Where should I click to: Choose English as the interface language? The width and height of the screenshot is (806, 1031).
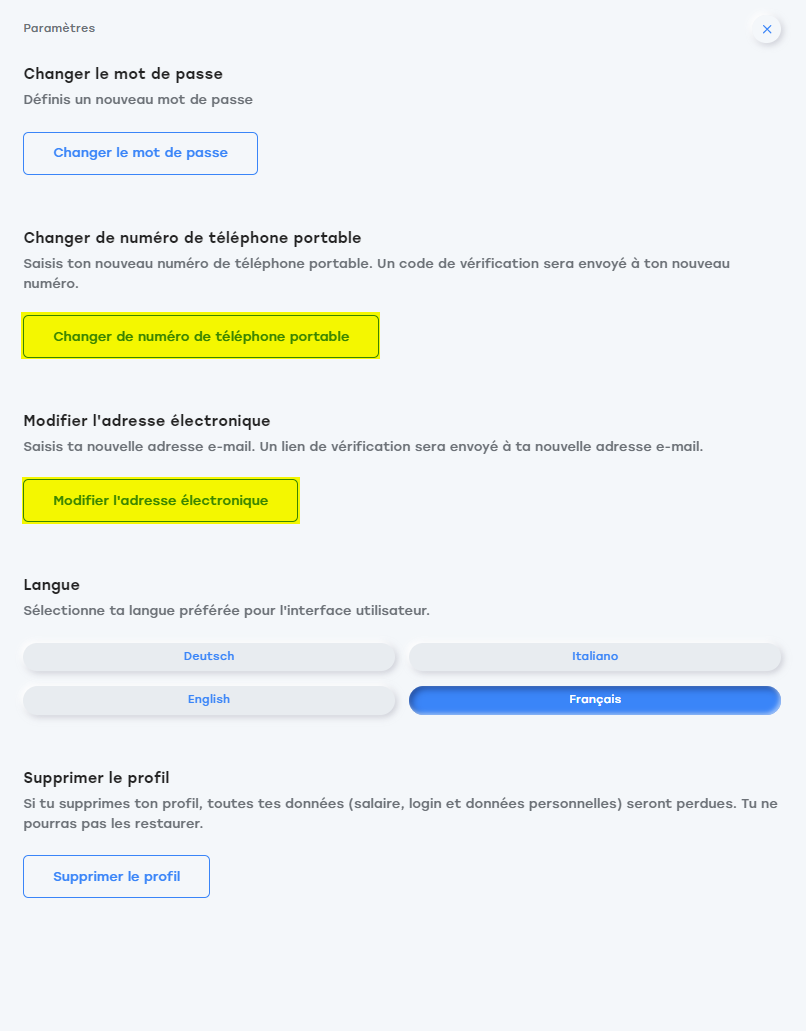tap(209, 700)
